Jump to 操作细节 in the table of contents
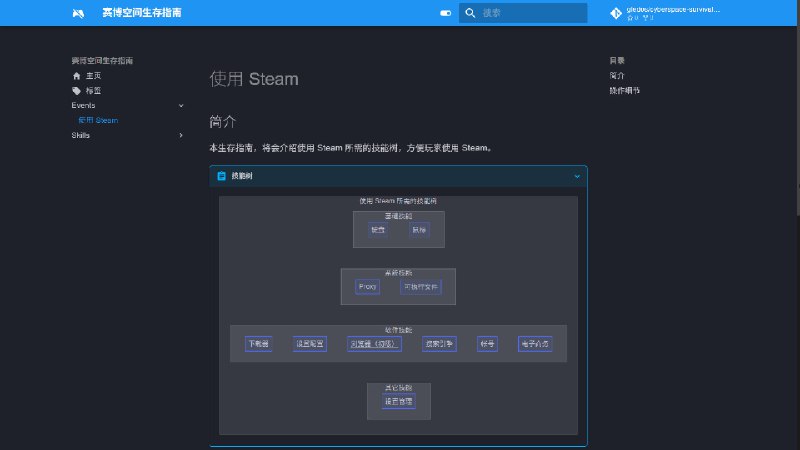This screenshot has height=450, width=800. (624, 91)
